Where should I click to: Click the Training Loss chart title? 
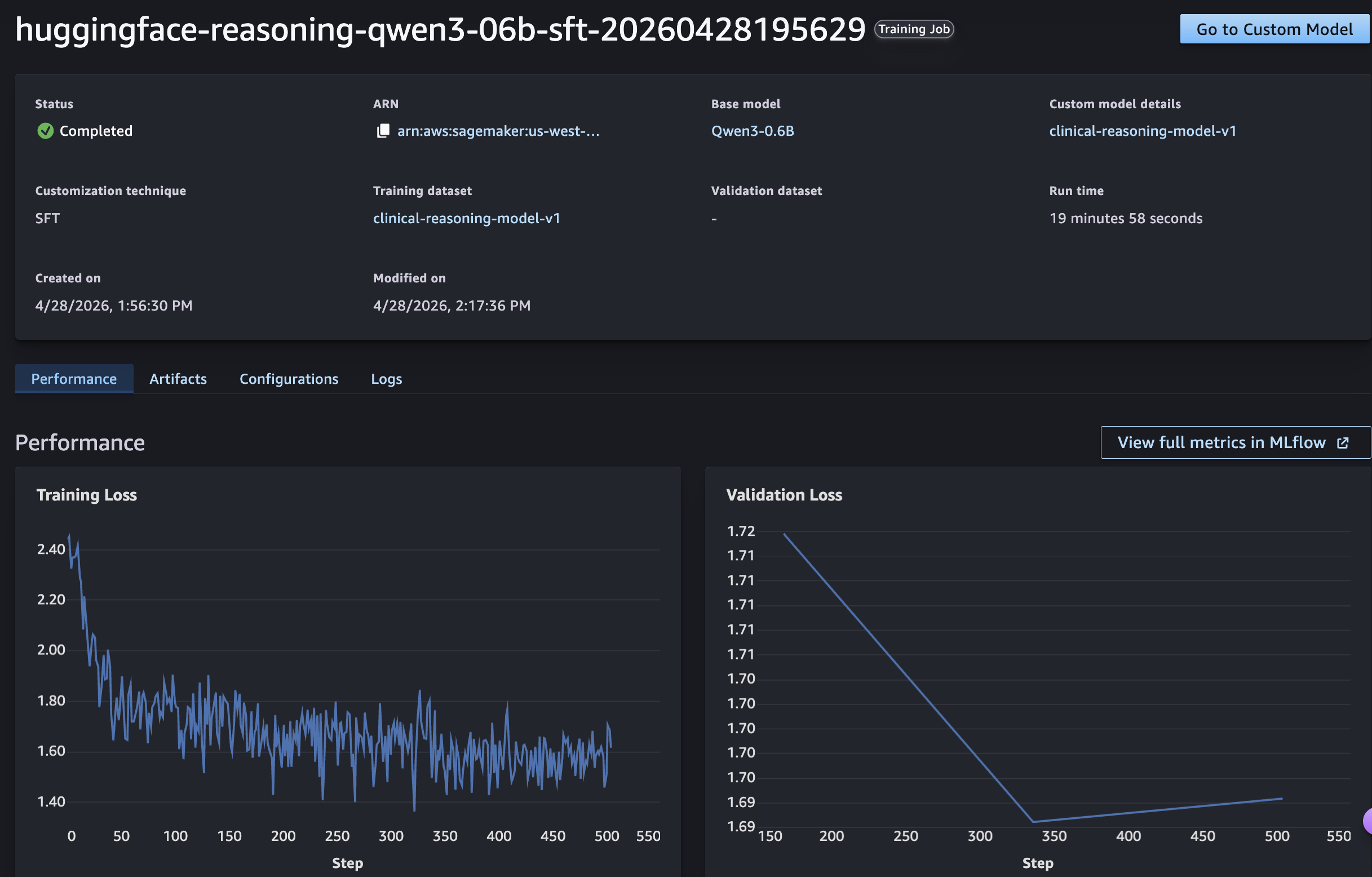pos(87,495)
